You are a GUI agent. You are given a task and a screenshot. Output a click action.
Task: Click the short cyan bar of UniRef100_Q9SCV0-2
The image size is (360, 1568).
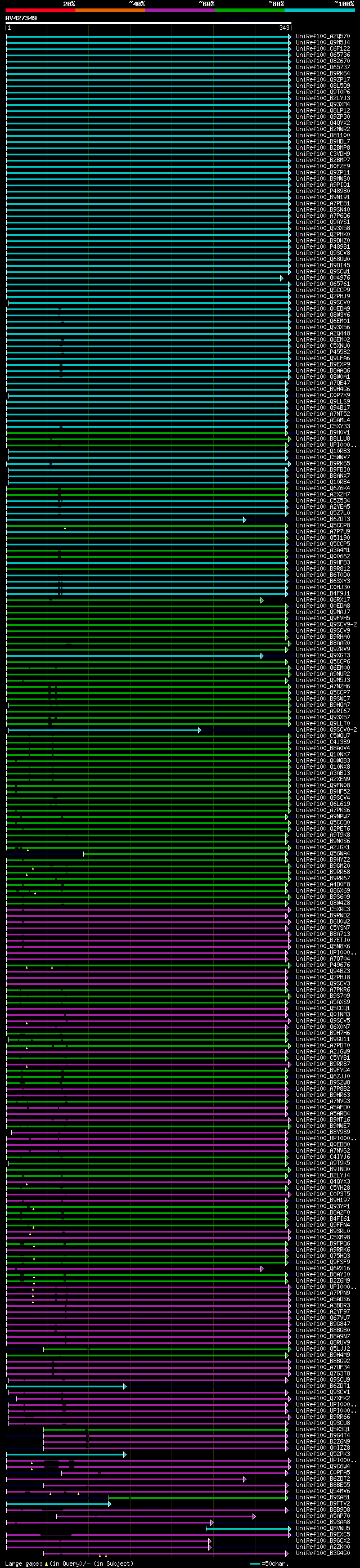[x=104, y=731]
